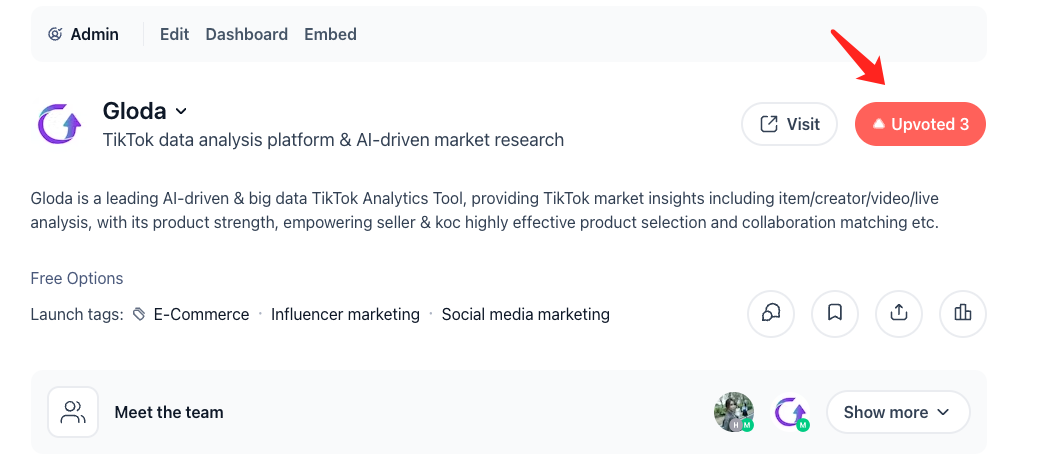The height and width of the screenshot is (459, 1048).
Task: Open the Embed menu item
Action: [330, 34]
